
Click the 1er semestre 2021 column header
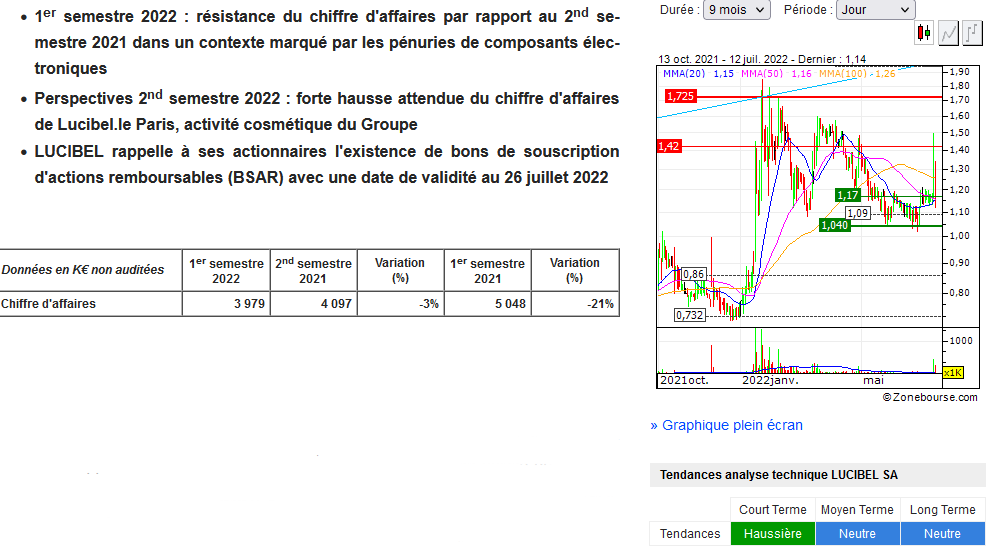pyautogui.click(x=487, y=270)
